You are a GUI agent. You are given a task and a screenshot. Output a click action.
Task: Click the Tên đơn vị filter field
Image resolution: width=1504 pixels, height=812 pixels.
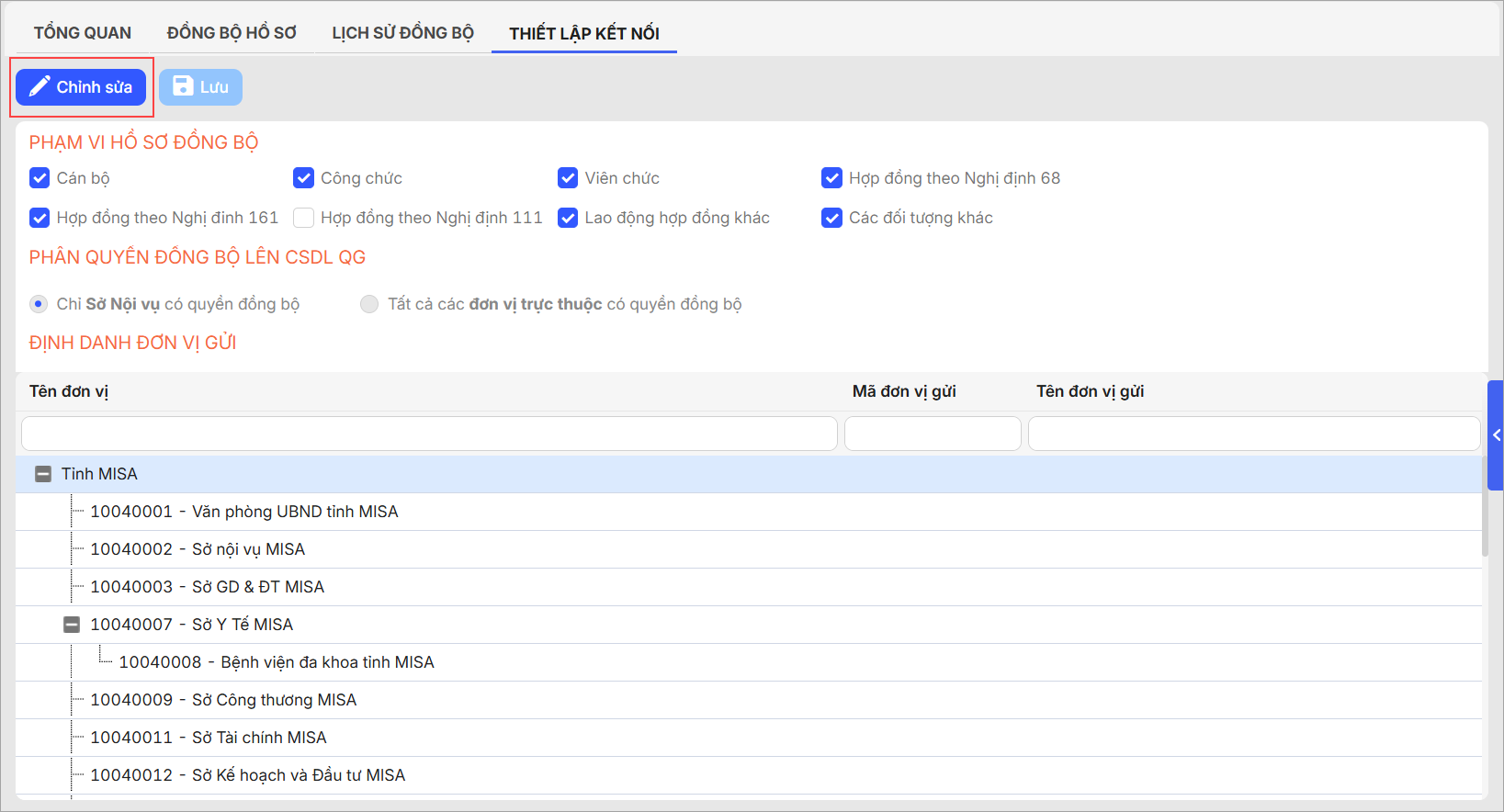[x=429, y=434]
